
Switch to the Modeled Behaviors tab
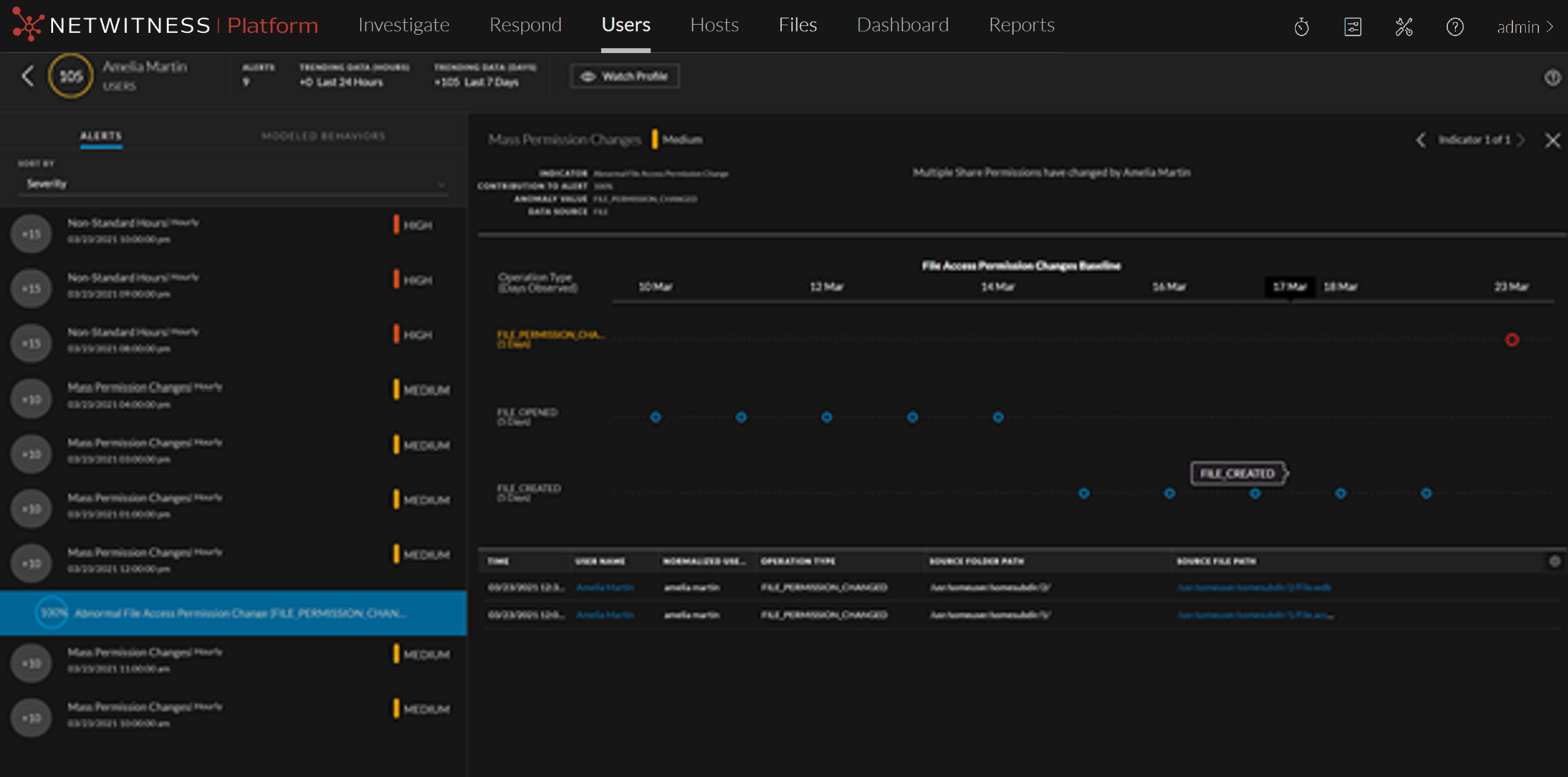323,136
